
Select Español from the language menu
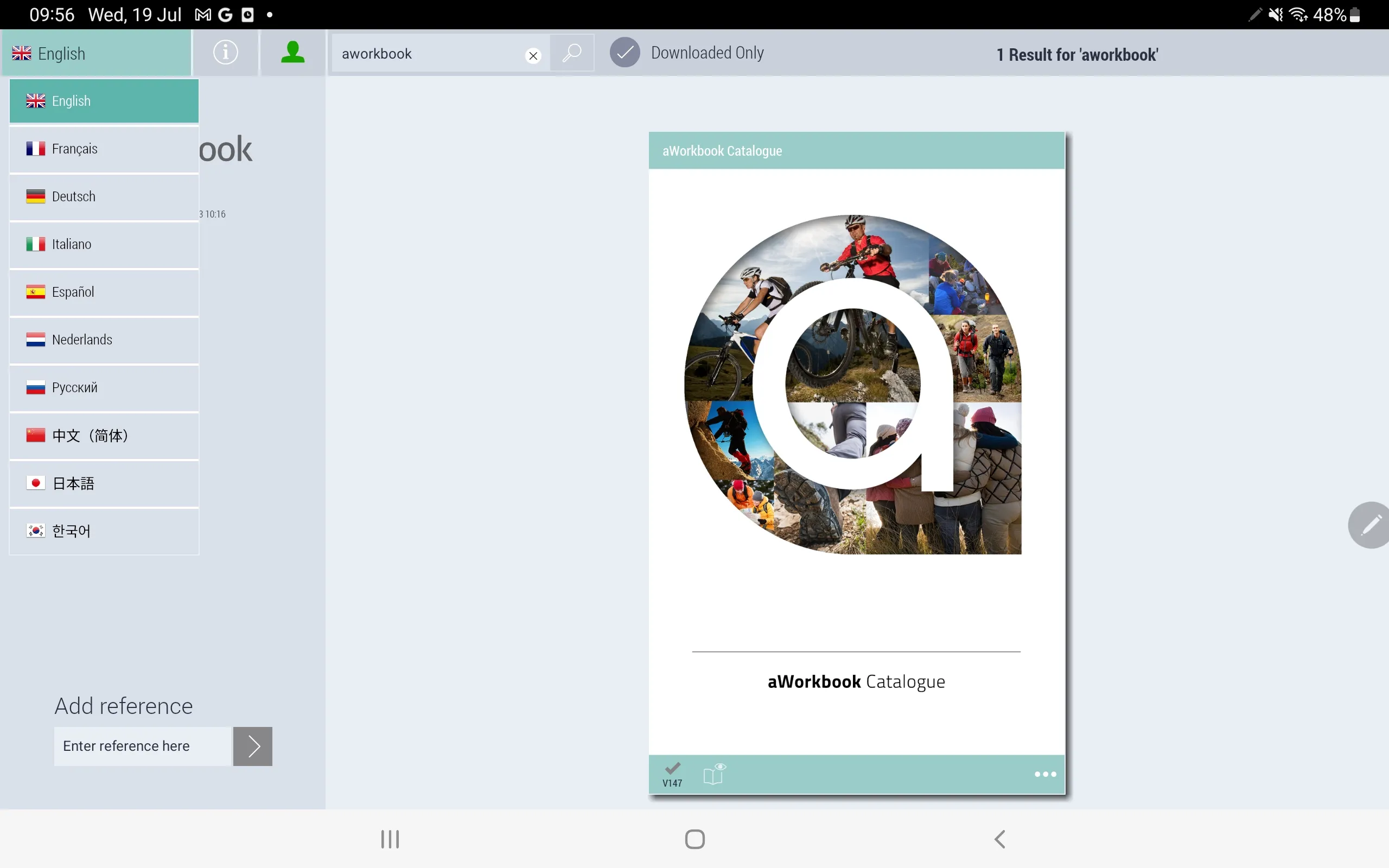(x=104, y=292)
